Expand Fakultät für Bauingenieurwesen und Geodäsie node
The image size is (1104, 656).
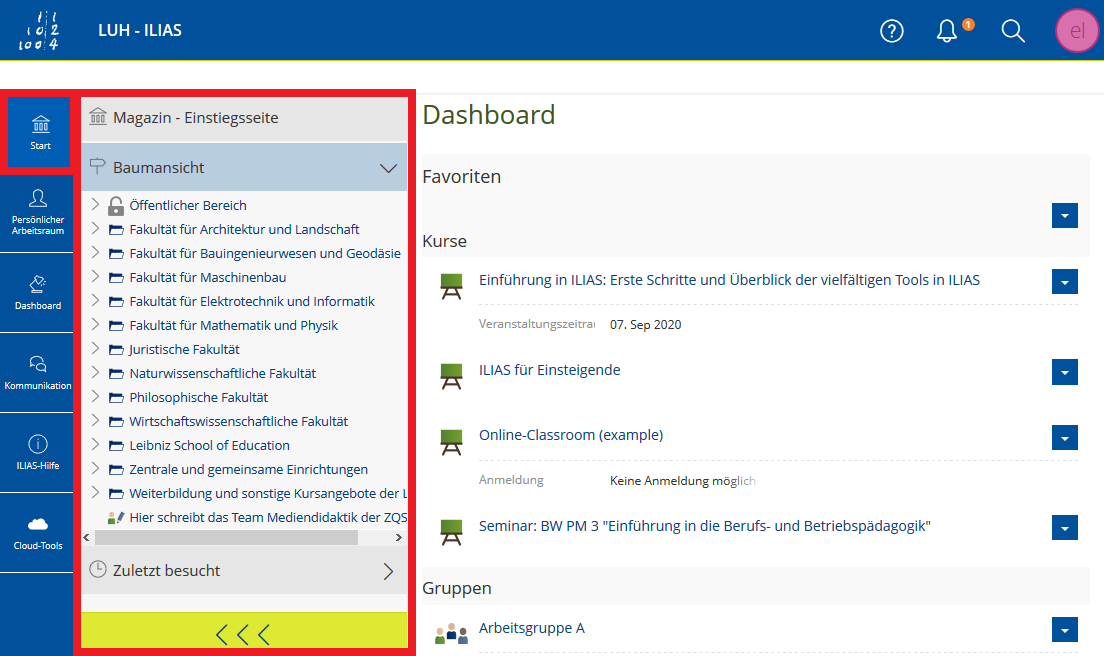point(95,253)
